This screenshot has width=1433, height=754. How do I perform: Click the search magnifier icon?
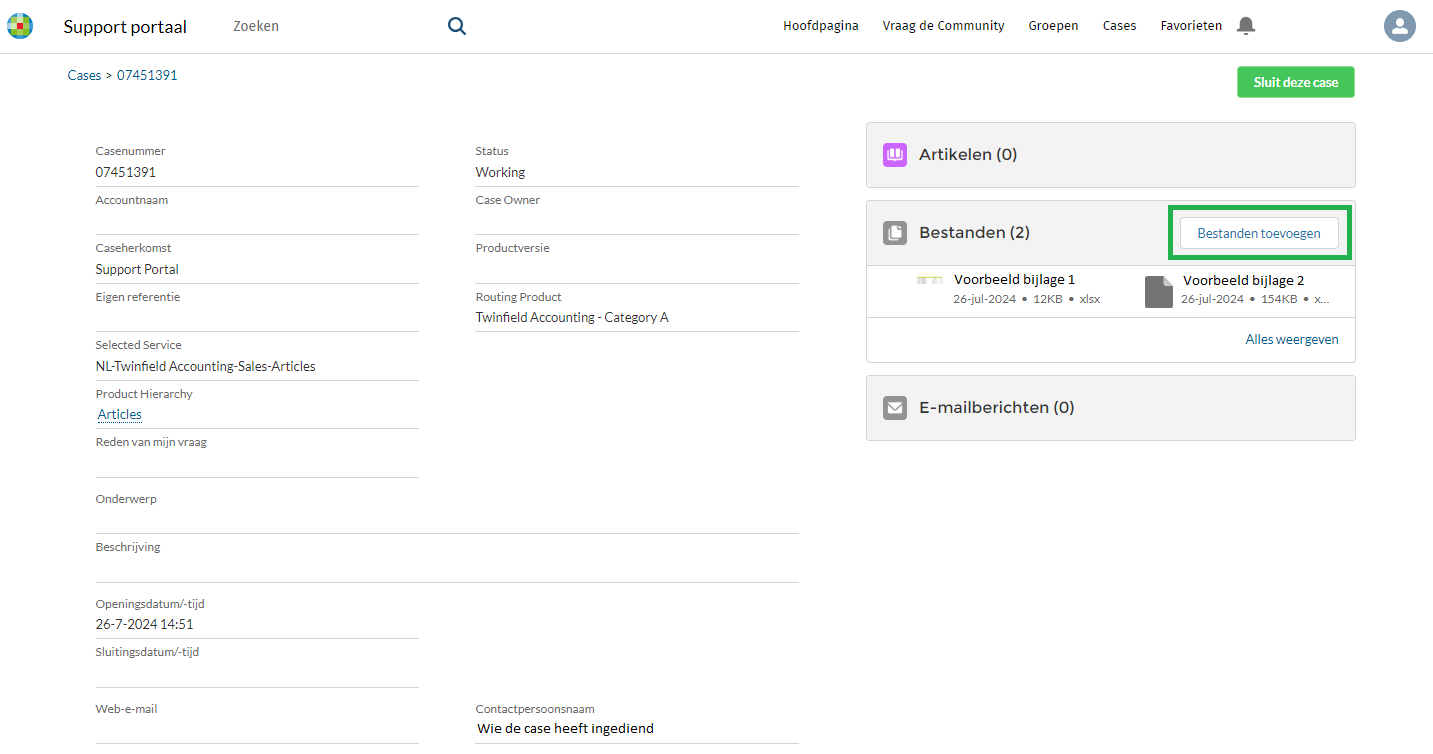(x=457, y=26)
